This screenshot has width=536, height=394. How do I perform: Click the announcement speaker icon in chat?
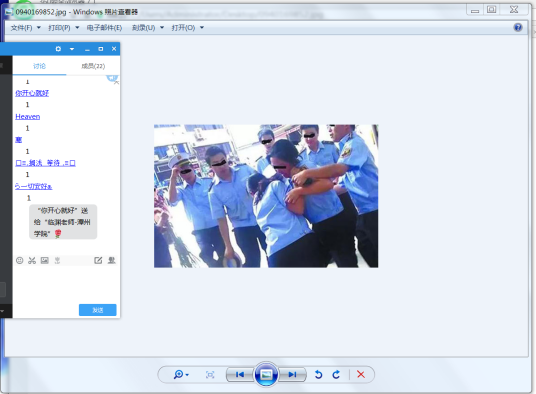click(x=112, y=79)
